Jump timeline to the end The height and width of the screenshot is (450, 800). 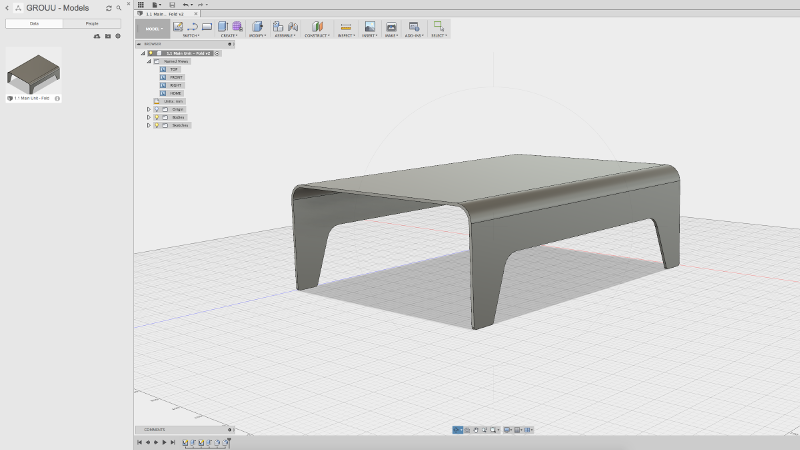click(x=173, y=442)
